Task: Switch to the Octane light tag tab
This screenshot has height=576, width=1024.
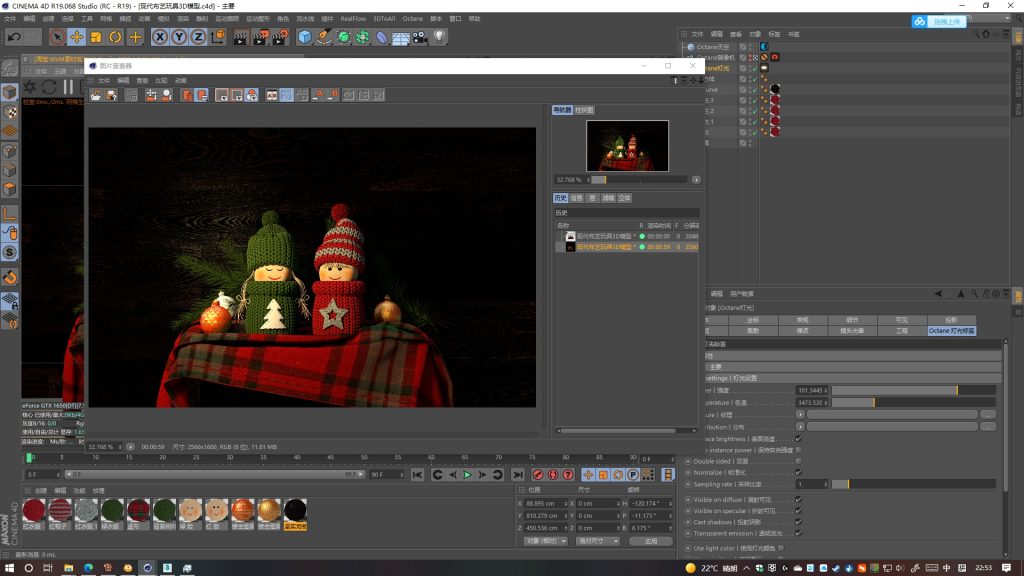Action: [951, 330]
